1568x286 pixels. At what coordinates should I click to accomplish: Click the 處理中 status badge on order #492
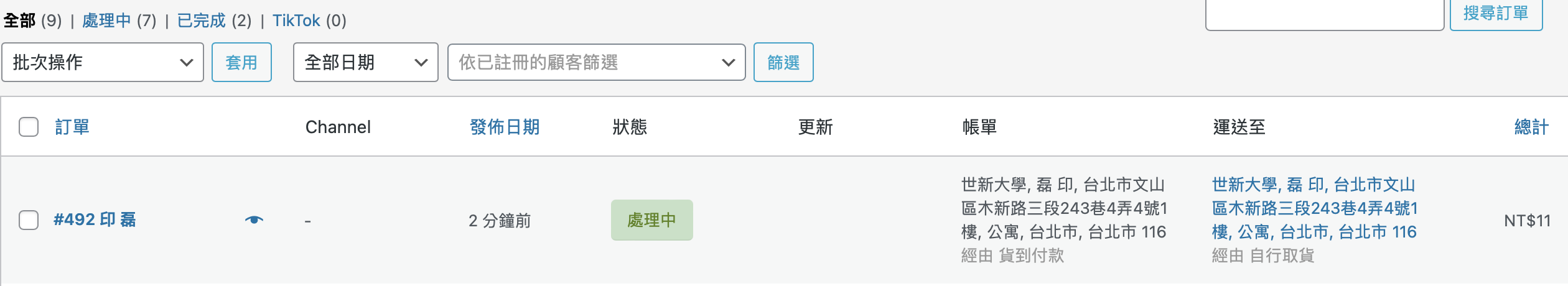click(651, 220)
